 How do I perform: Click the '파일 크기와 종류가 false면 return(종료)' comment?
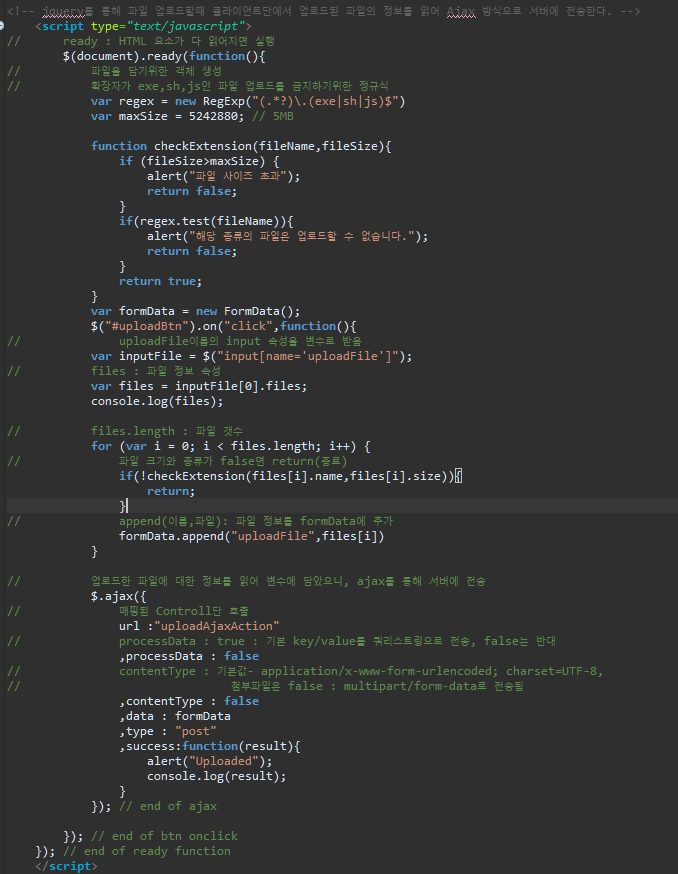(233, 462)
